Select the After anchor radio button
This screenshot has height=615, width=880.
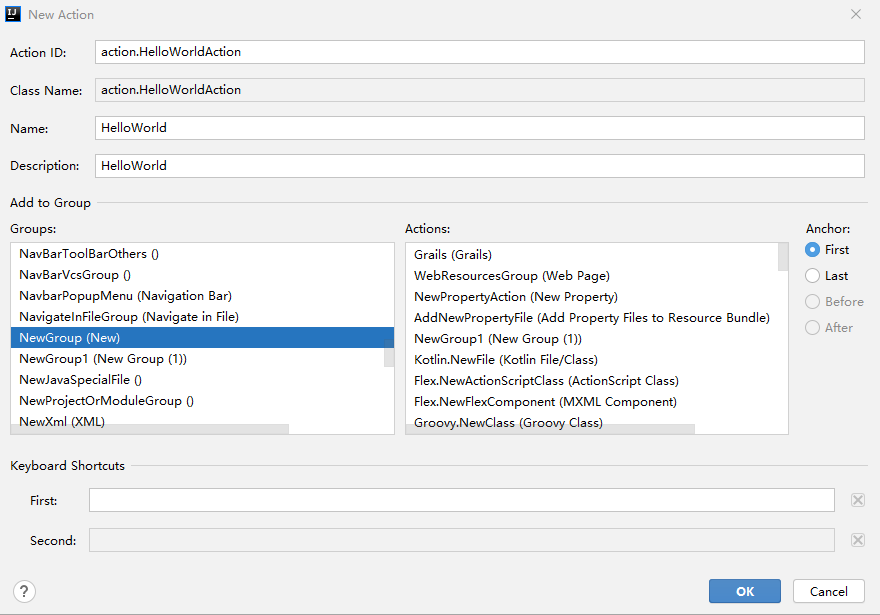[x=812, y=327]
